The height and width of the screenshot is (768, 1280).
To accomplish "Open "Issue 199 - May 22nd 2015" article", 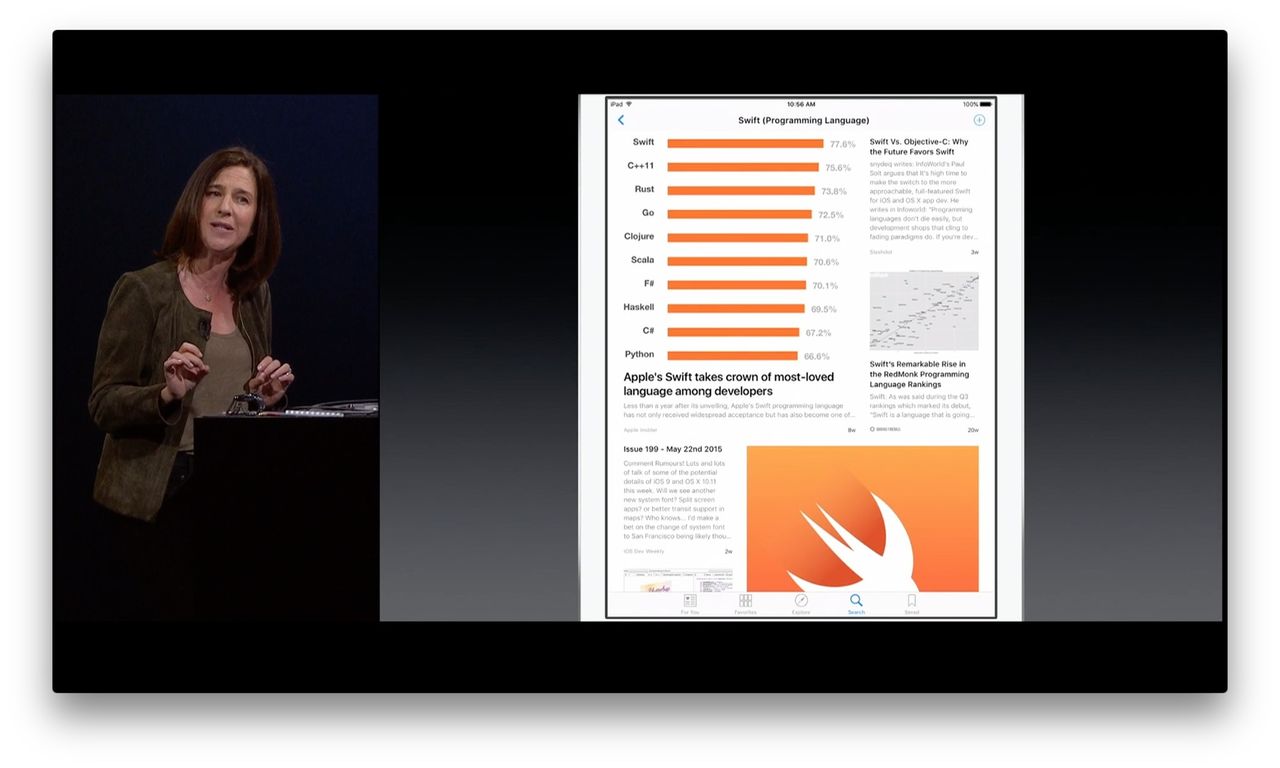I will tap(673, 449).
